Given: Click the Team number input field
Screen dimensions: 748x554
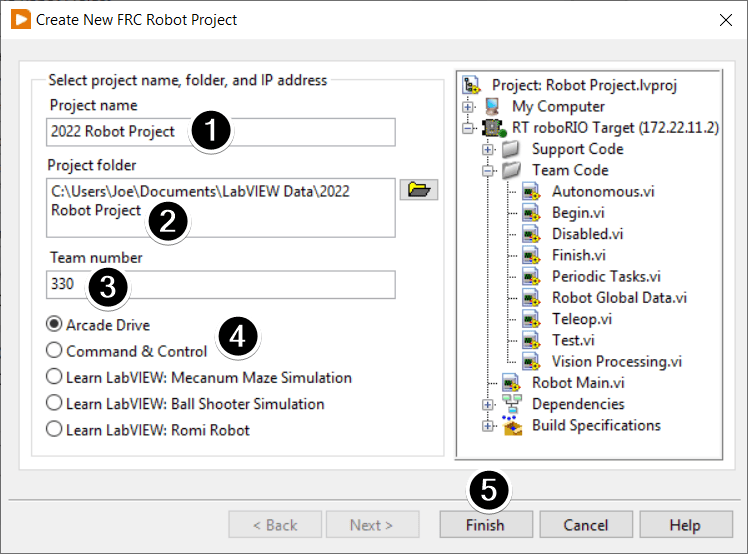Looking at the screenshot, I should click(x=220, y=284).
